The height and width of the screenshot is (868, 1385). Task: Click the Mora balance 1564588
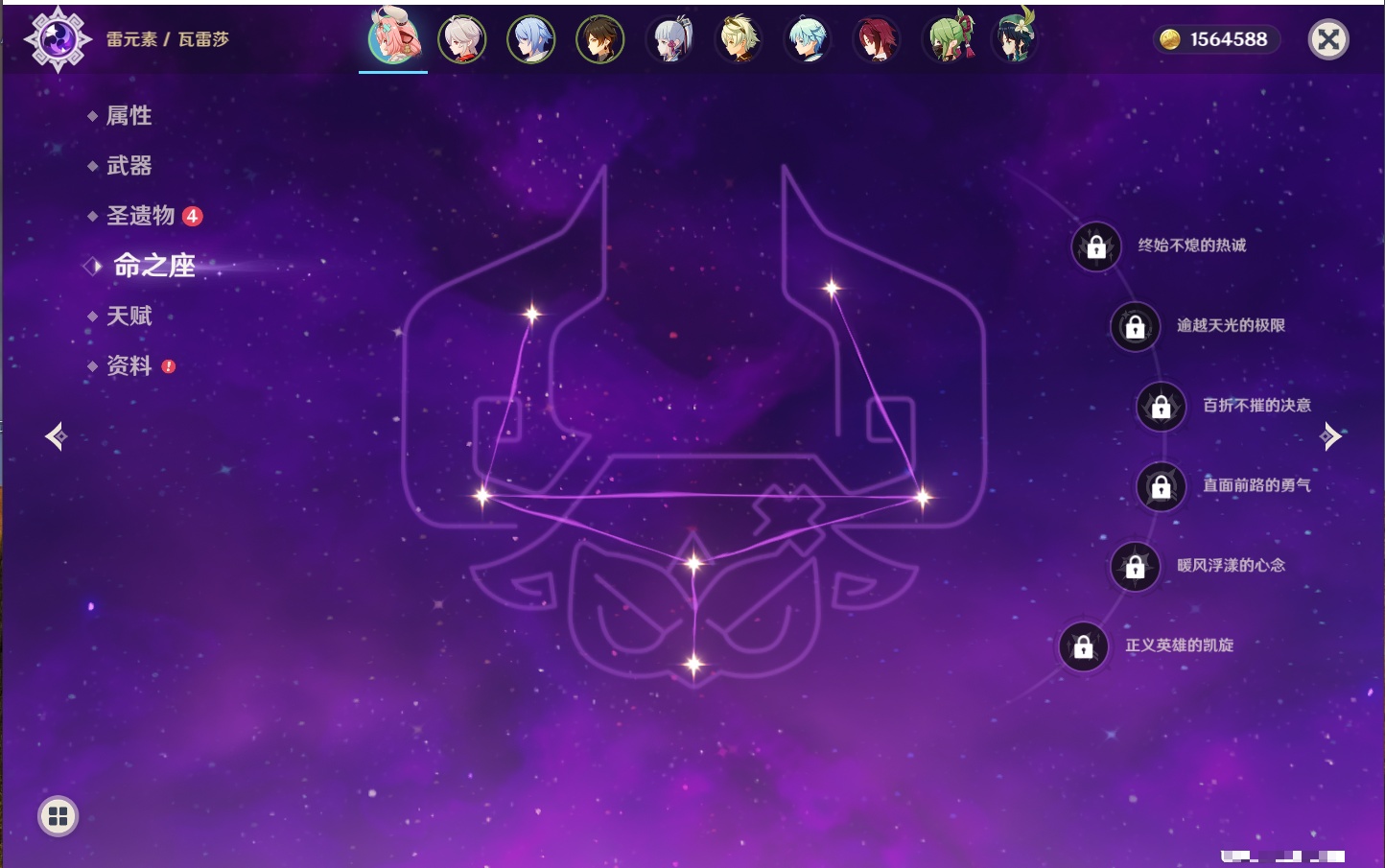pos(1216,39)
